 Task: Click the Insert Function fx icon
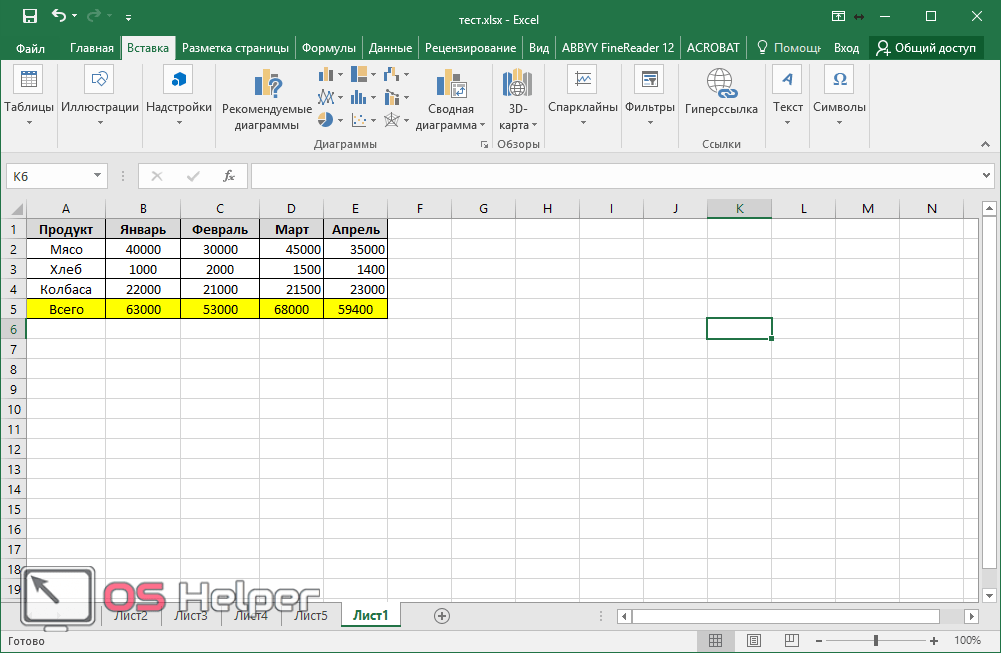point(228,176)
